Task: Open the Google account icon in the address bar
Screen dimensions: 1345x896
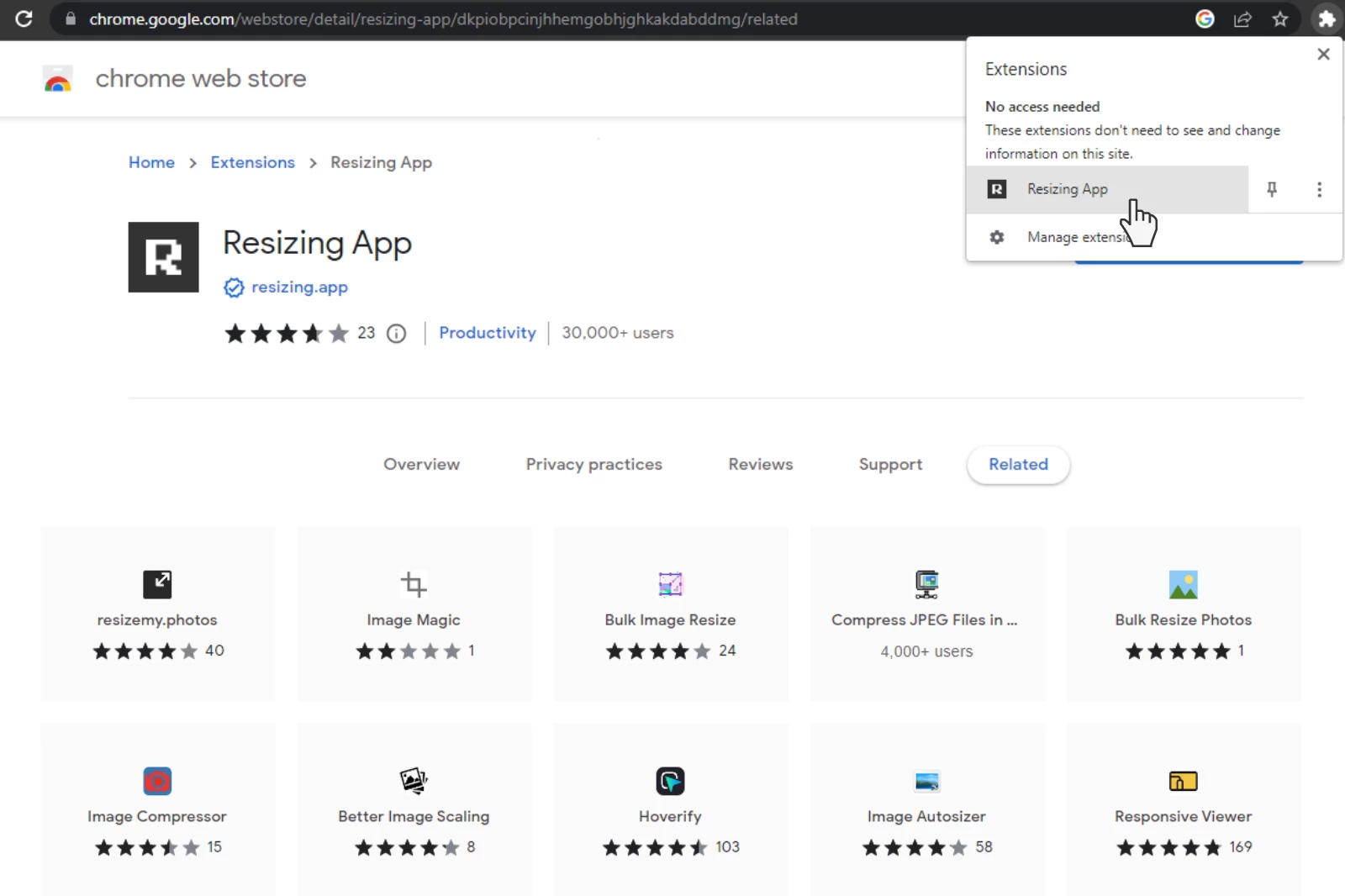Action: [x=1205, y=18]
